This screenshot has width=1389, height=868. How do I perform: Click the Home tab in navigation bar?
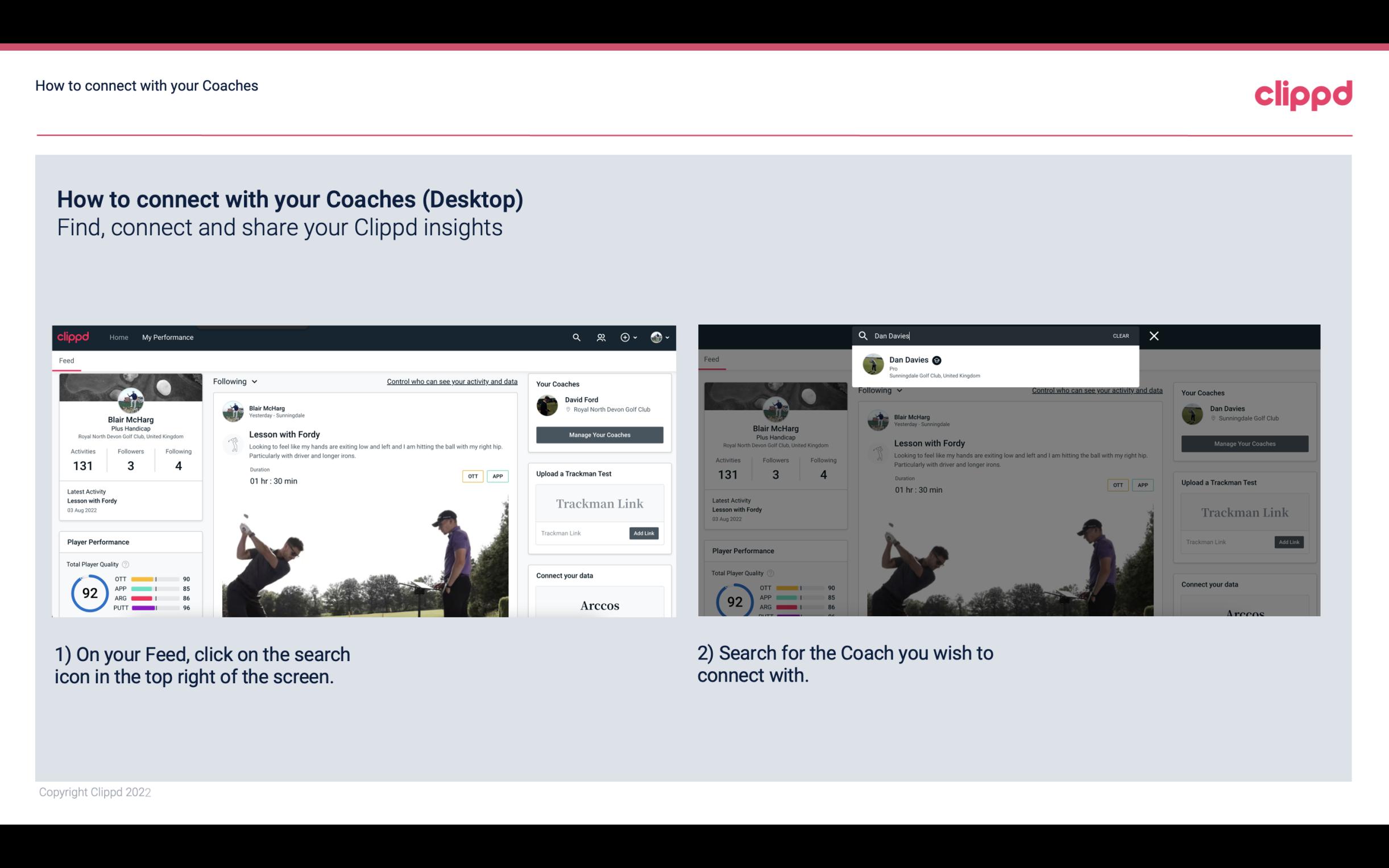coord(119,337)
